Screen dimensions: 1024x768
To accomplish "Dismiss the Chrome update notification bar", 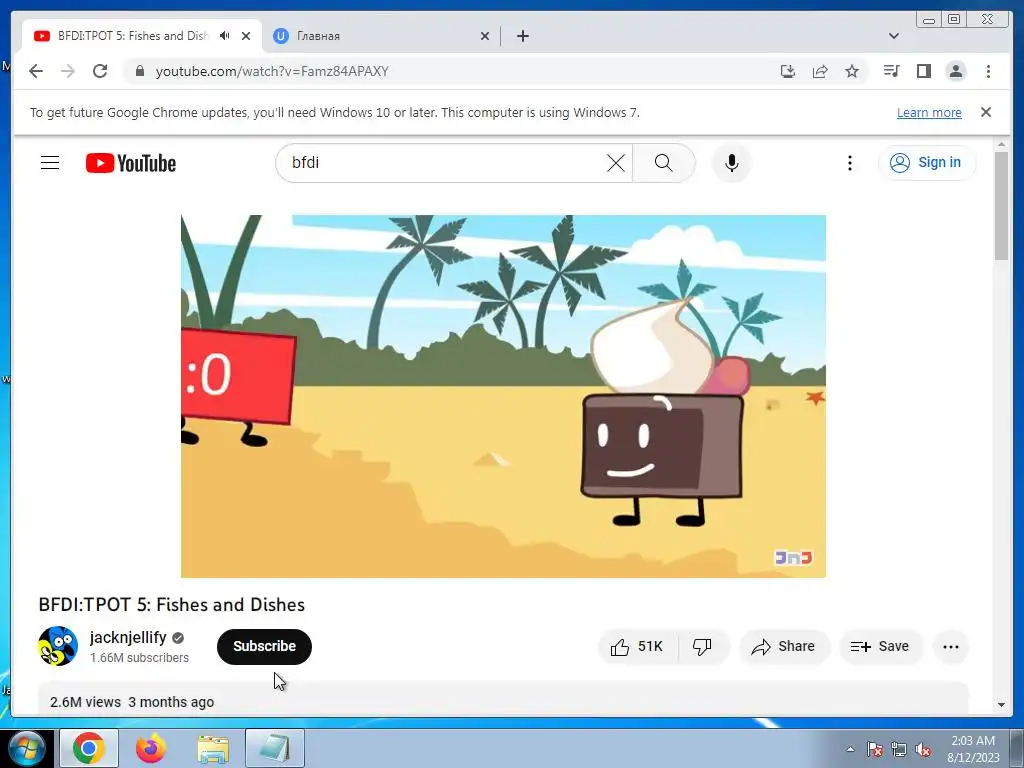I will pyautogui.click(x=985, y=112).
